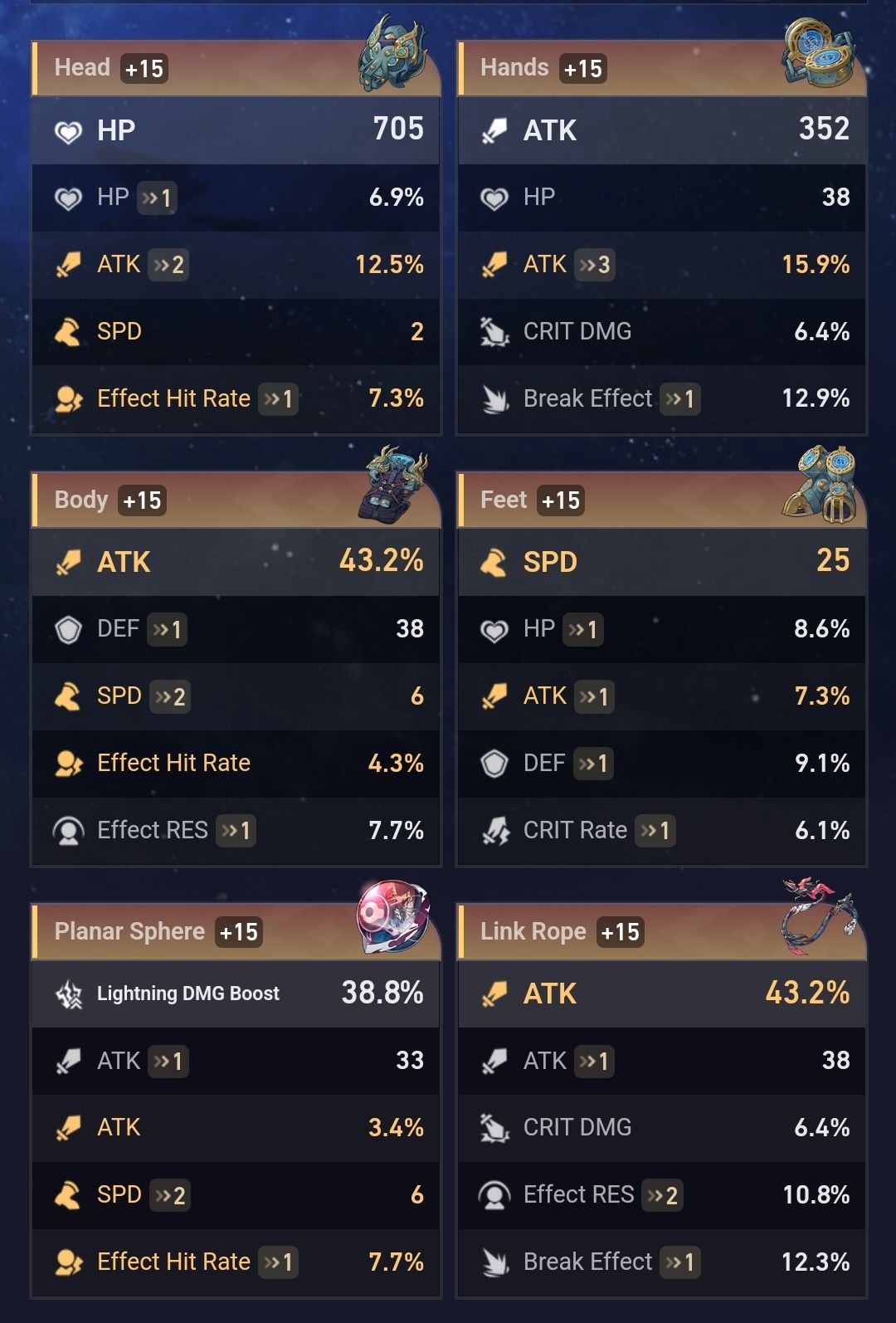Click the ATK upgrade badge »3 in Hands
The width and height of the screenshot is (896, 1323).
pyautogui.click(x=595, y=265)
